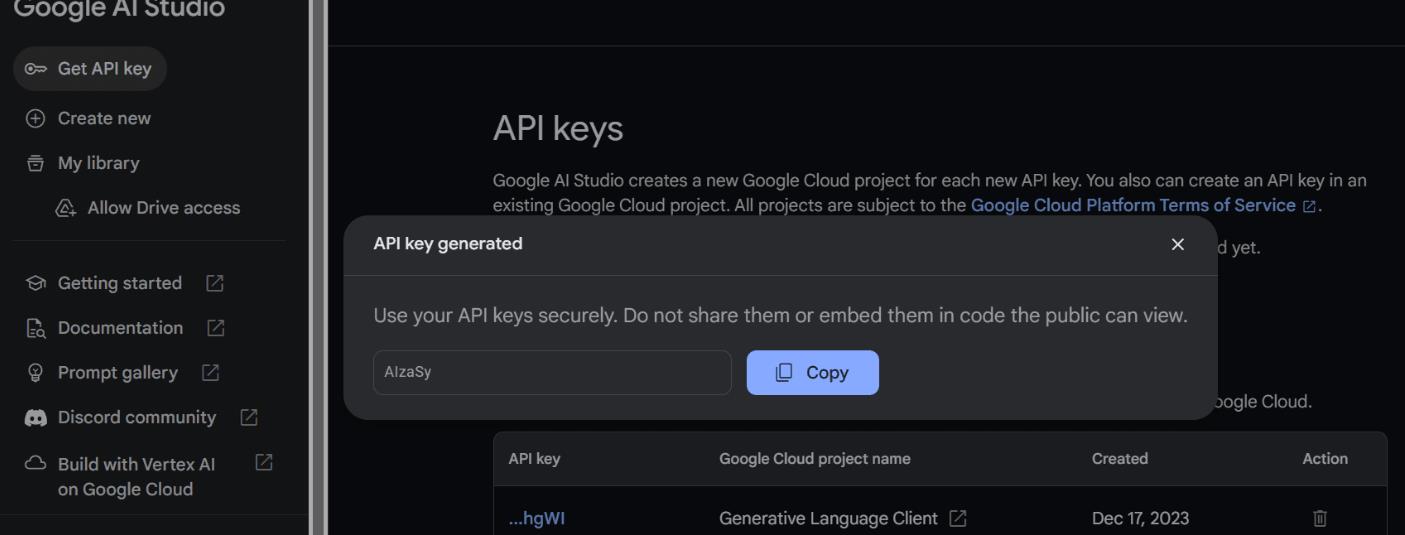This screenshot has height=535, width=1405.
Task: Click the cloud icon for Vertex AI
Action: click(x=35, y=464)
